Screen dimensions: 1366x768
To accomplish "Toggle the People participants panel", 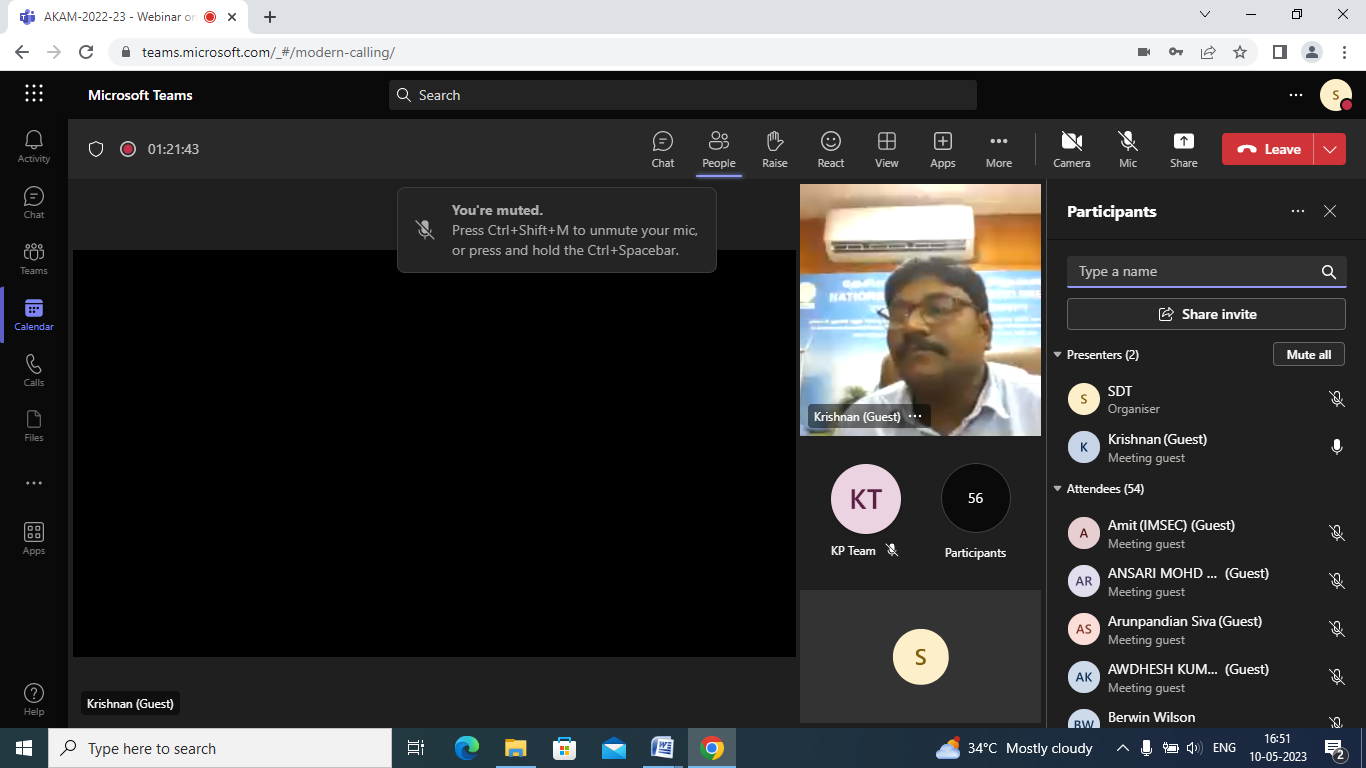I will pyautogui.click(x=718, y=149).
